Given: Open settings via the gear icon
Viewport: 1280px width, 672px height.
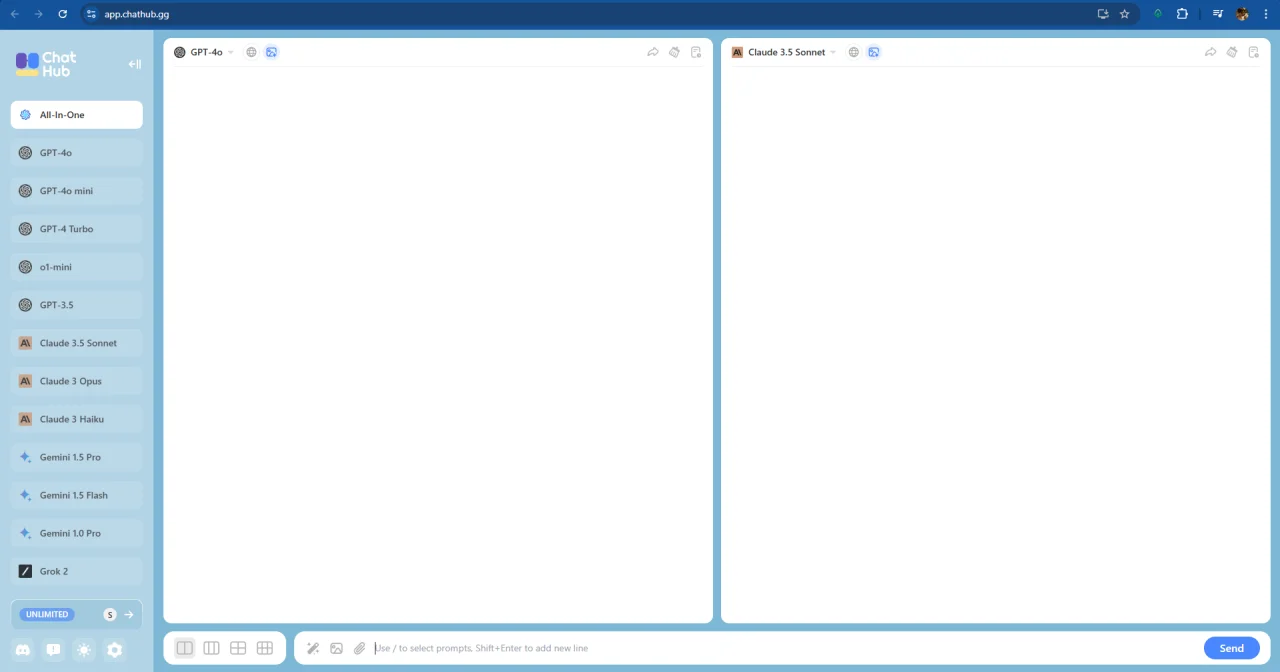Looking at the screenshot, I should click(x=115, y=650).
